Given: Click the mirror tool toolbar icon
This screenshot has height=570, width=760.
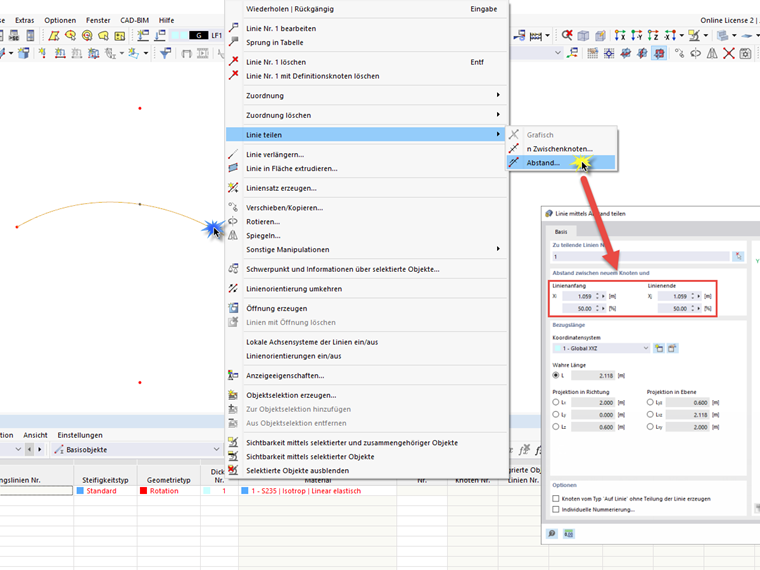Looking at the screenshot, I should click(x=712, y=53).
